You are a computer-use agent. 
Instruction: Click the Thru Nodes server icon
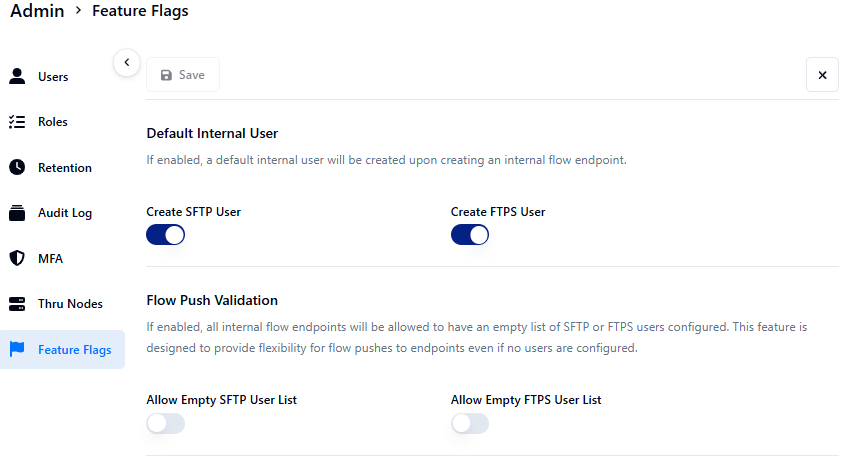[x=17, y=303]
